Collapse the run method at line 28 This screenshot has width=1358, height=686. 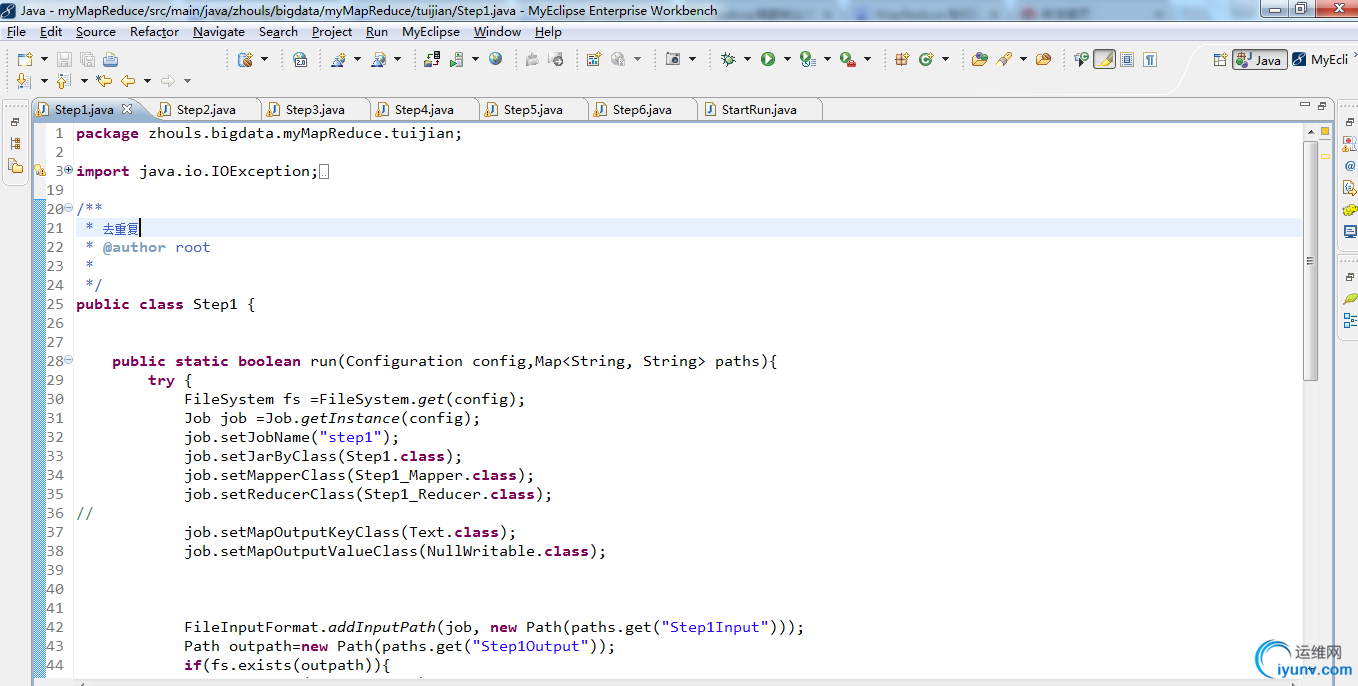[x=69, y=361]
